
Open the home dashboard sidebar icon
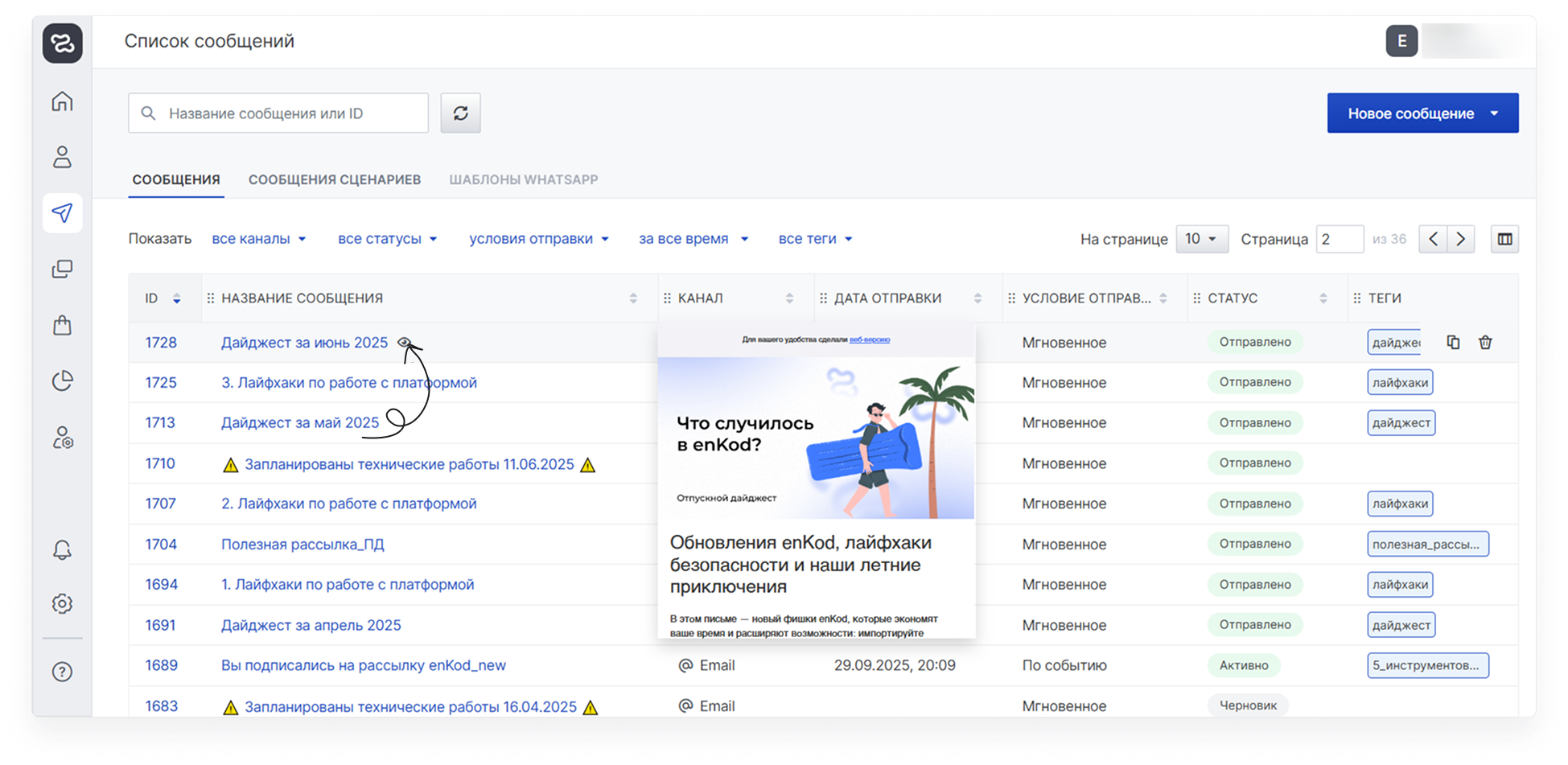coord(62,102)
